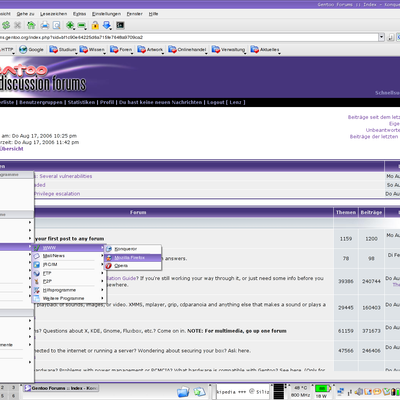Open the Hilfe menu
Screen dimensions: 400x400
click(x=153, y=14)
